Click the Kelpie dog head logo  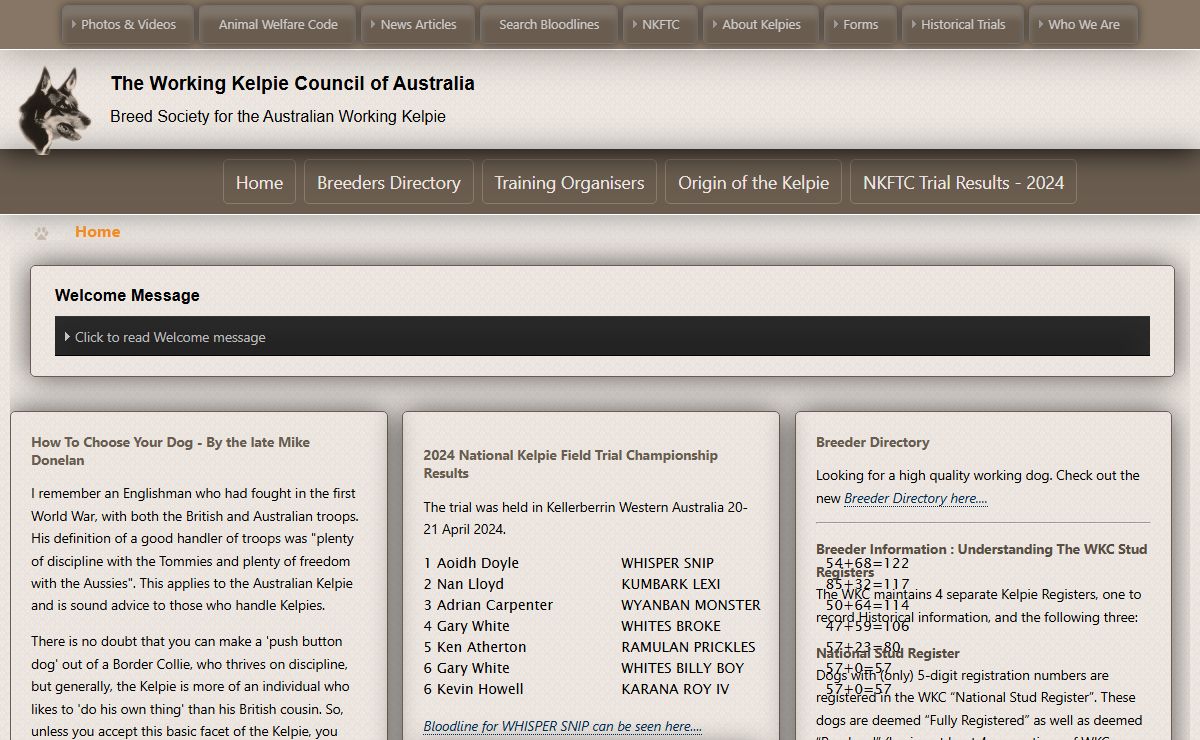pos(55,109)
